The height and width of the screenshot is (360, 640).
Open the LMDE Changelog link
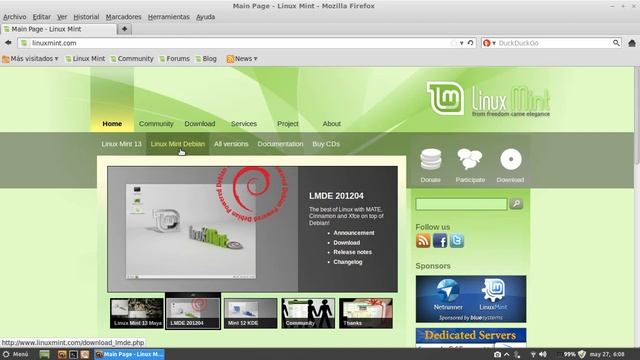coord(348,262)
